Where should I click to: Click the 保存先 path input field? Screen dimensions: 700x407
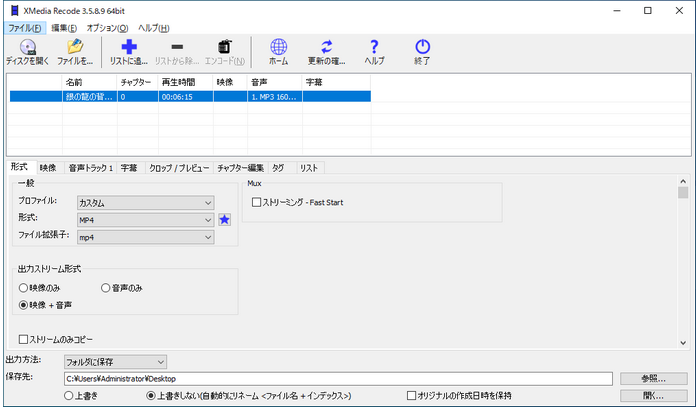336,379
